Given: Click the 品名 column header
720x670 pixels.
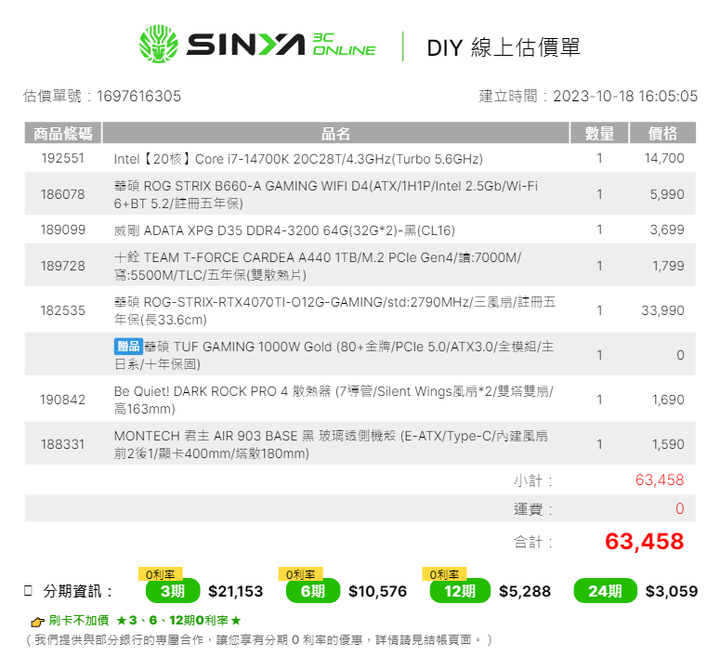Looking at the screenshot, I should [336, 133].
